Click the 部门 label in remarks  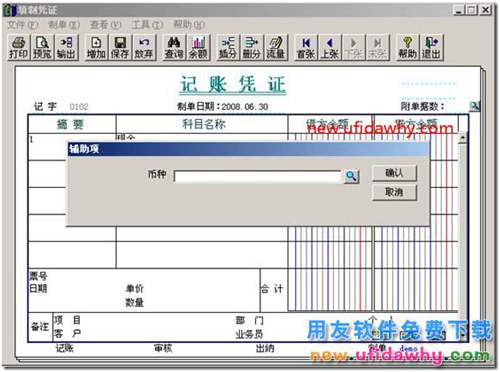coord(249,320)
